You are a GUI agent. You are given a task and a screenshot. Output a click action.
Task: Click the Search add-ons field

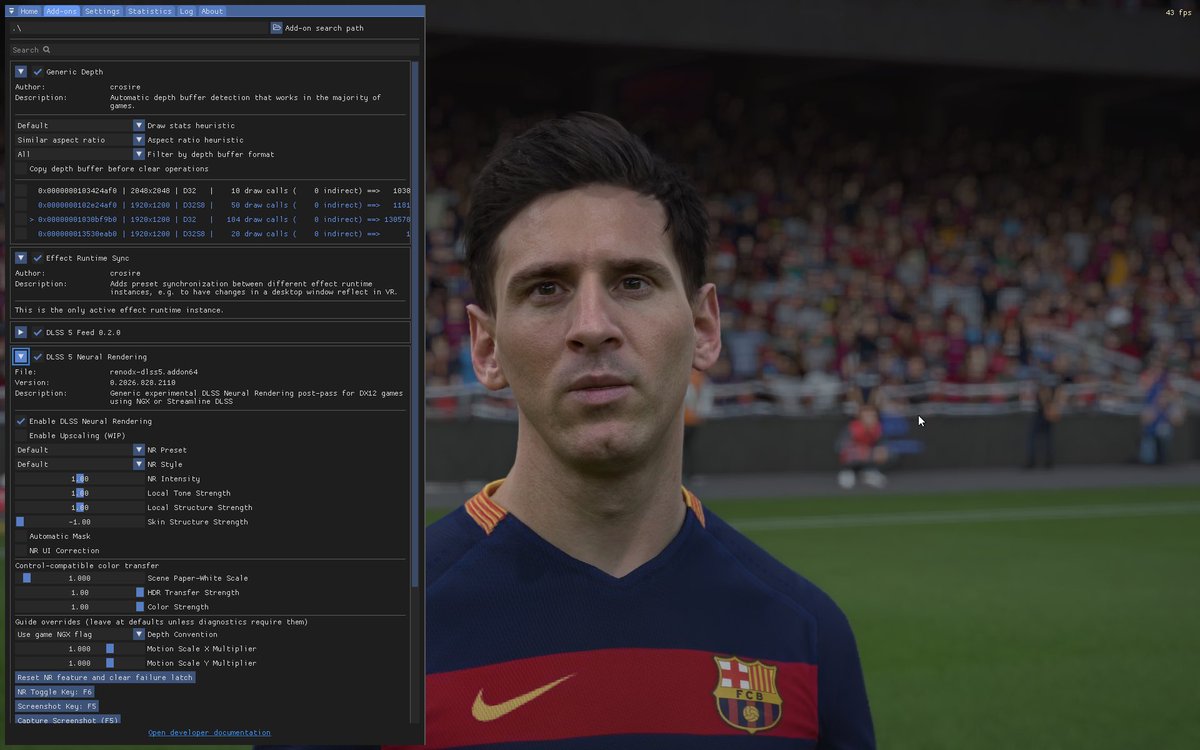pyautogui.click(x=215, y=49)
